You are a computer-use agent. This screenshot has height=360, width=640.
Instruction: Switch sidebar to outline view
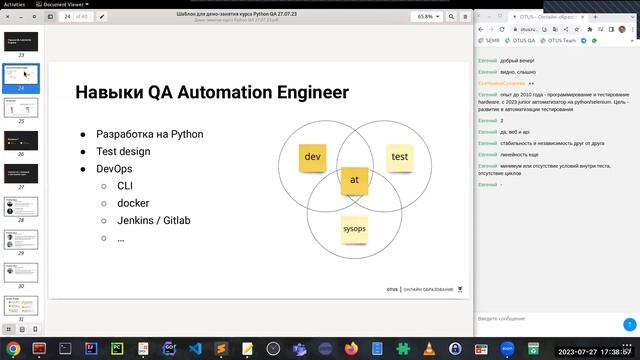coord(22,329)
